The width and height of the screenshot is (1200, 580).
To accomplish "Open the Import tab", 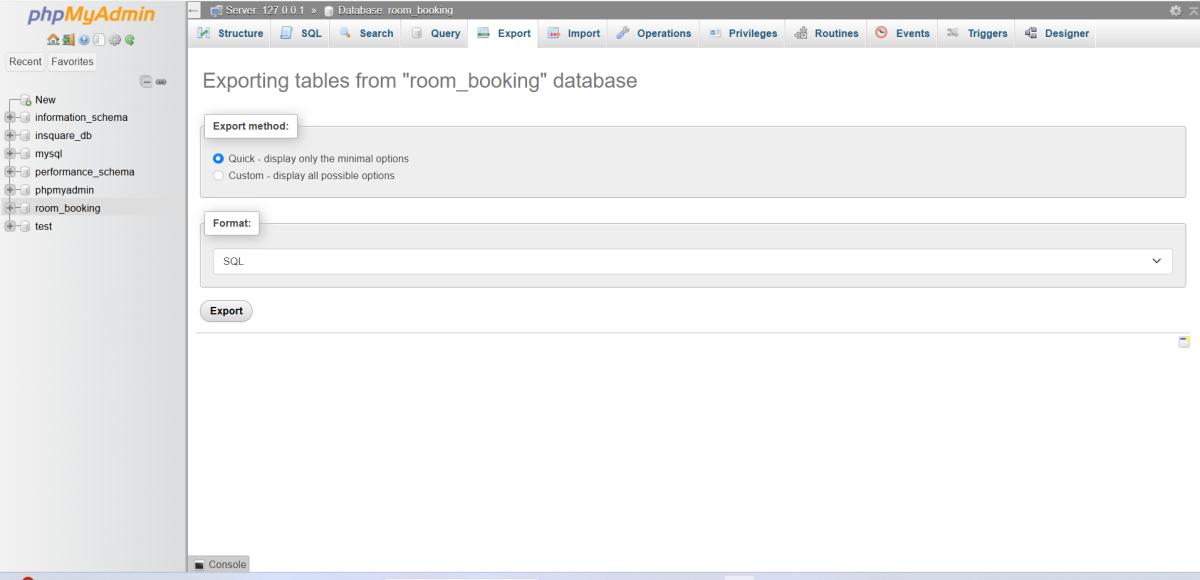I will (573, 33).
